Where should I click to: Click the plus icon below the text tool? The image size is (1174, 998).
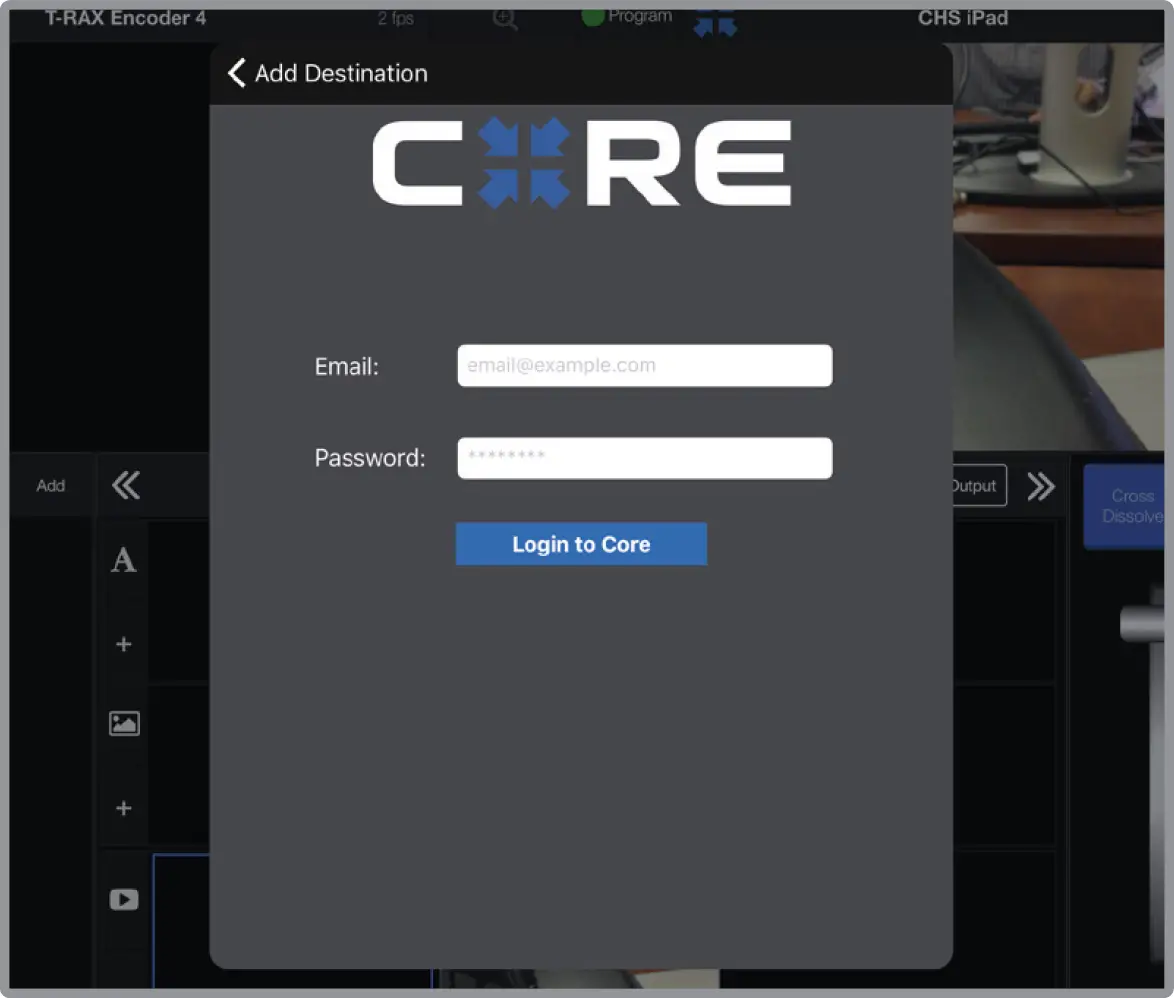coord(122,644)
